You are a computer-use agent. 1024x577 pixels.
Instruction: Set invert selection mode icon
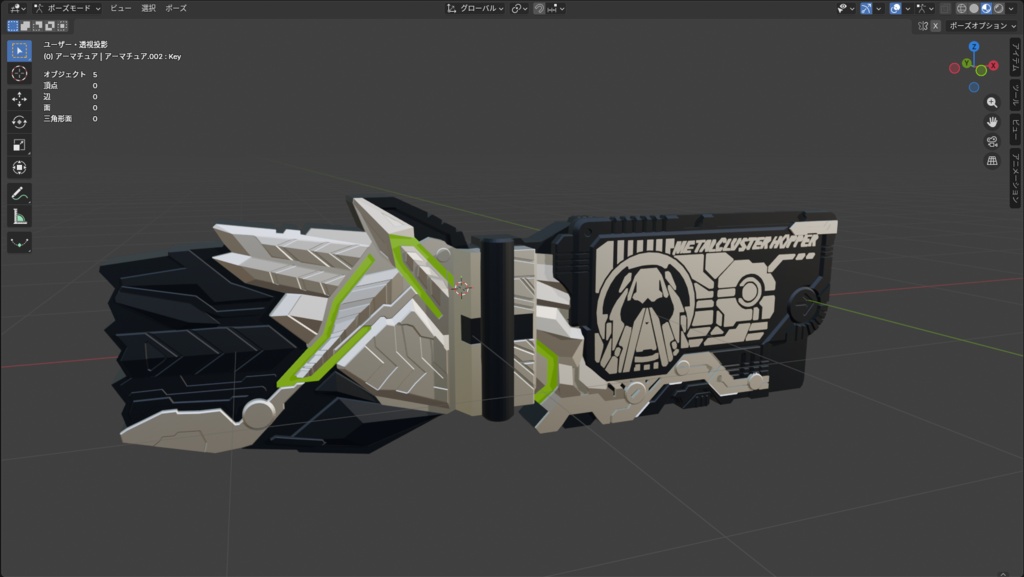pos(50,25)
